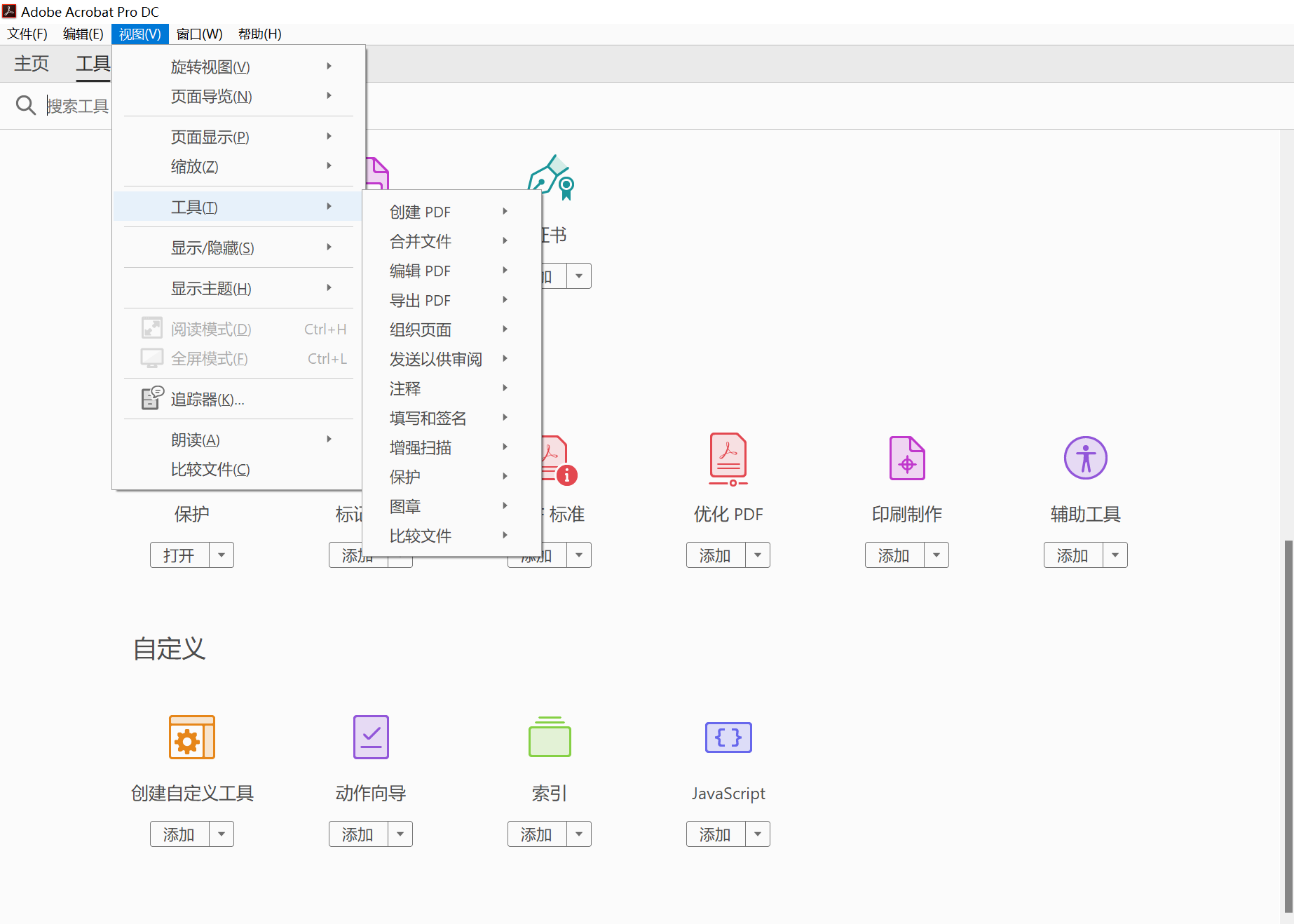Image resolution: width=1294 pixels, height=924 pixels.
Task: Open Help (帮助) menu
Action: coord(259,34)
